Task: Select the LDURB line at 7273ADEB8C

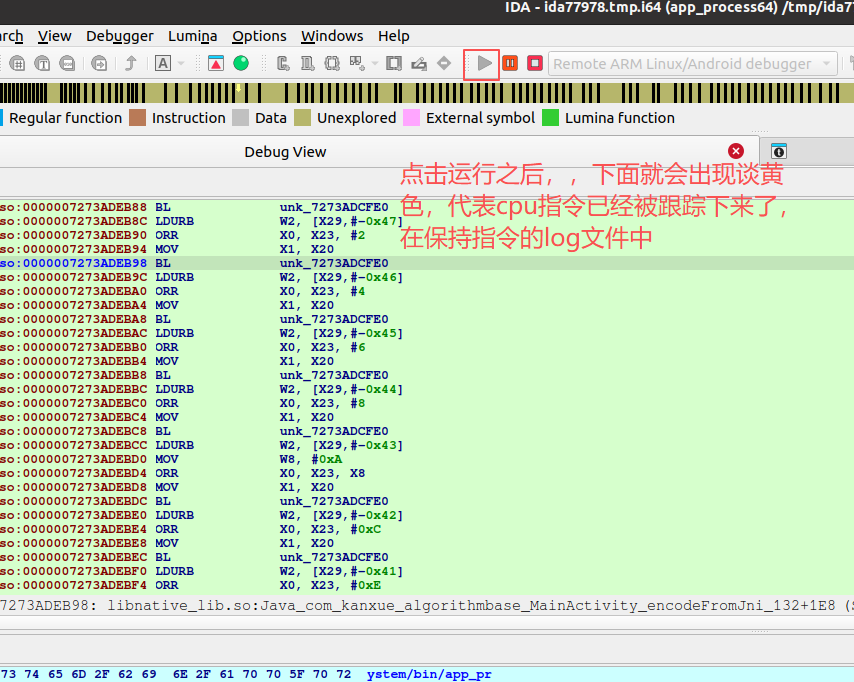Action: pos(427,221)
